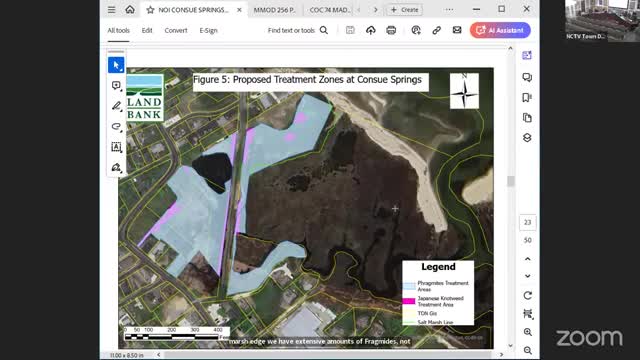Select the NOI CONSUE SPRINGS tab
Viewport: 640px width, 360px height.
193,10
